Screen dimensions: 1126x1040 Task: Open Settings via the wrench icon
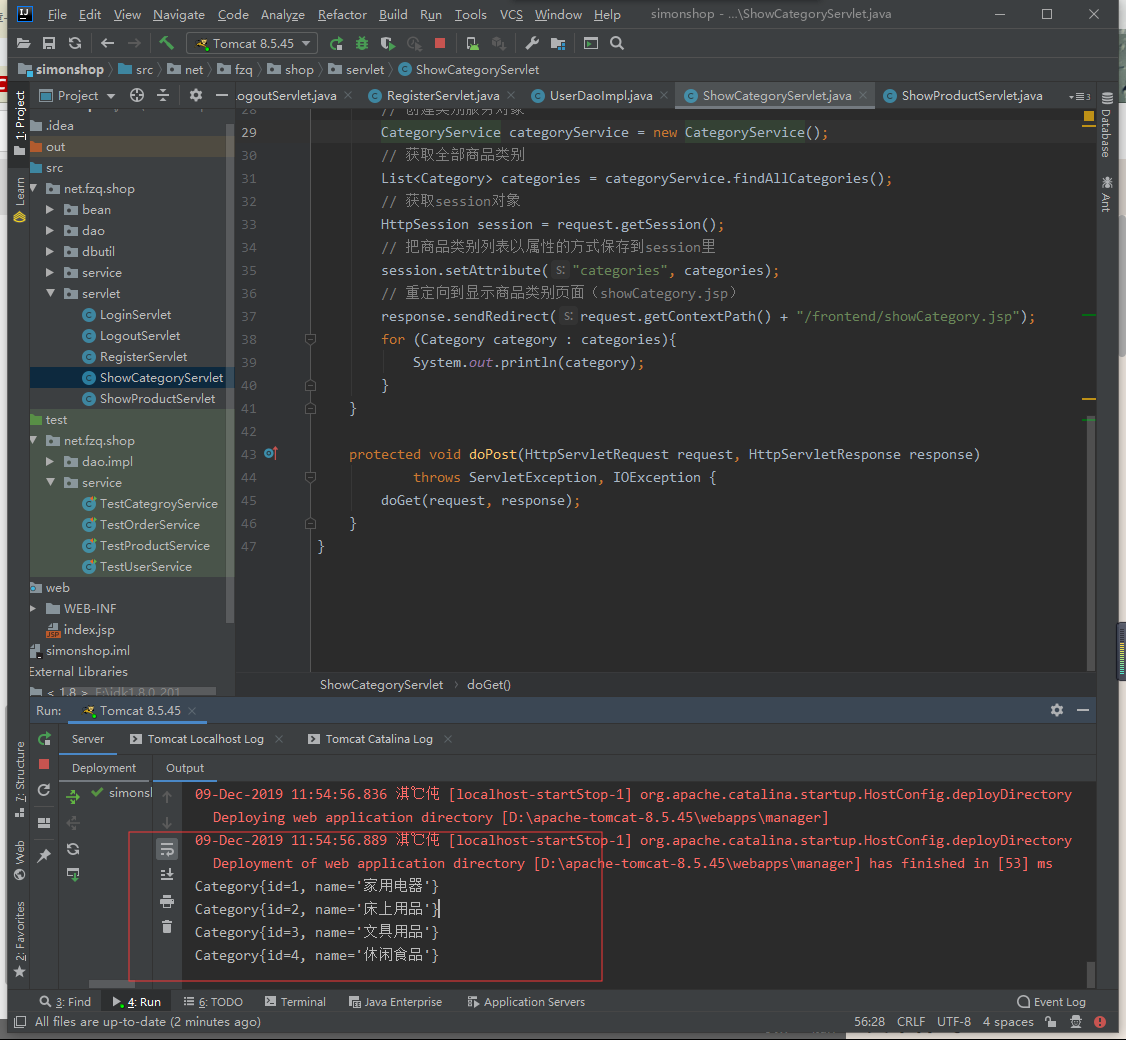coord(532,44)
